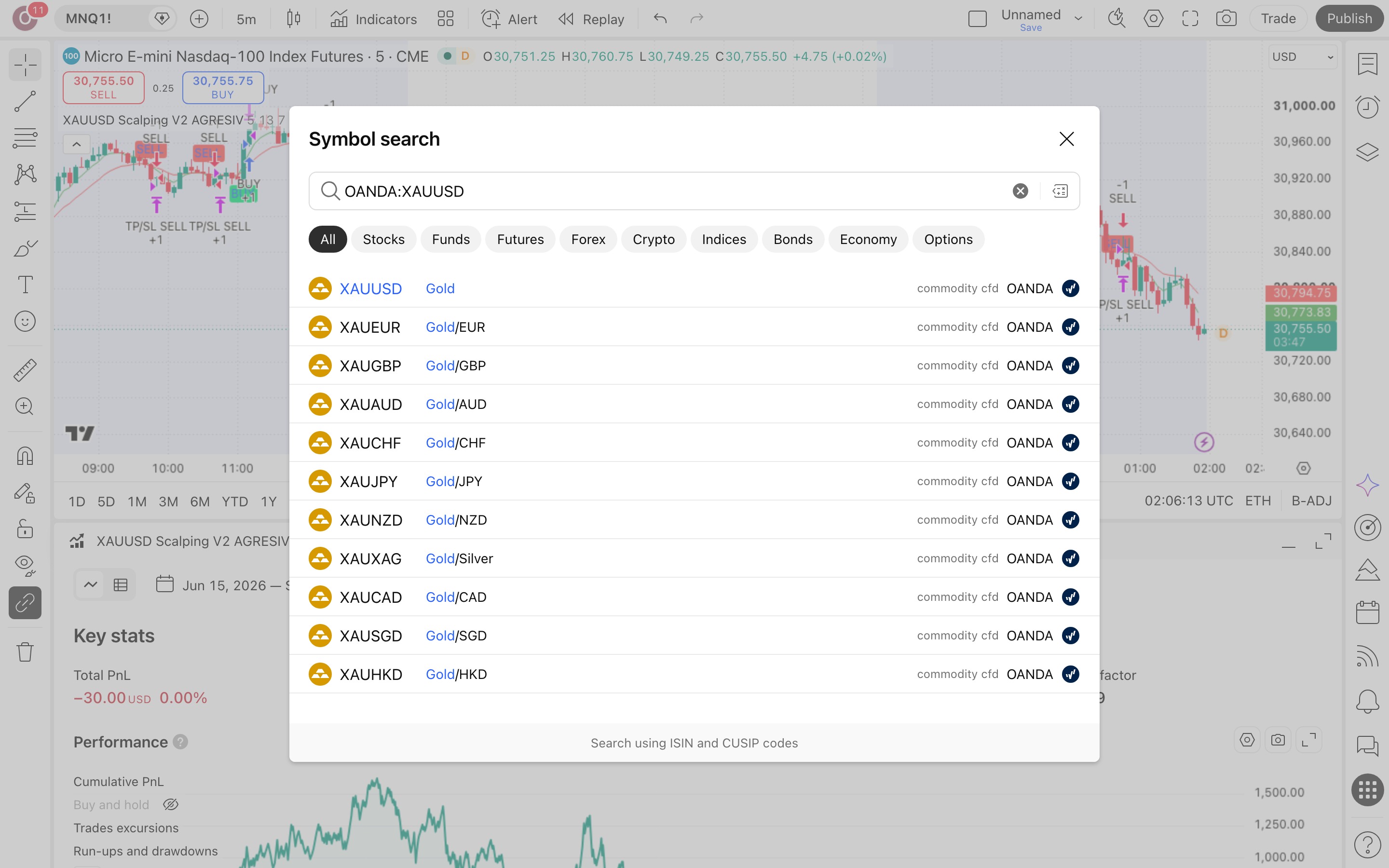The image size is (1389, 868).
Task: Click the blue 30,755.75 BUY button
Action: pos(223,87)
